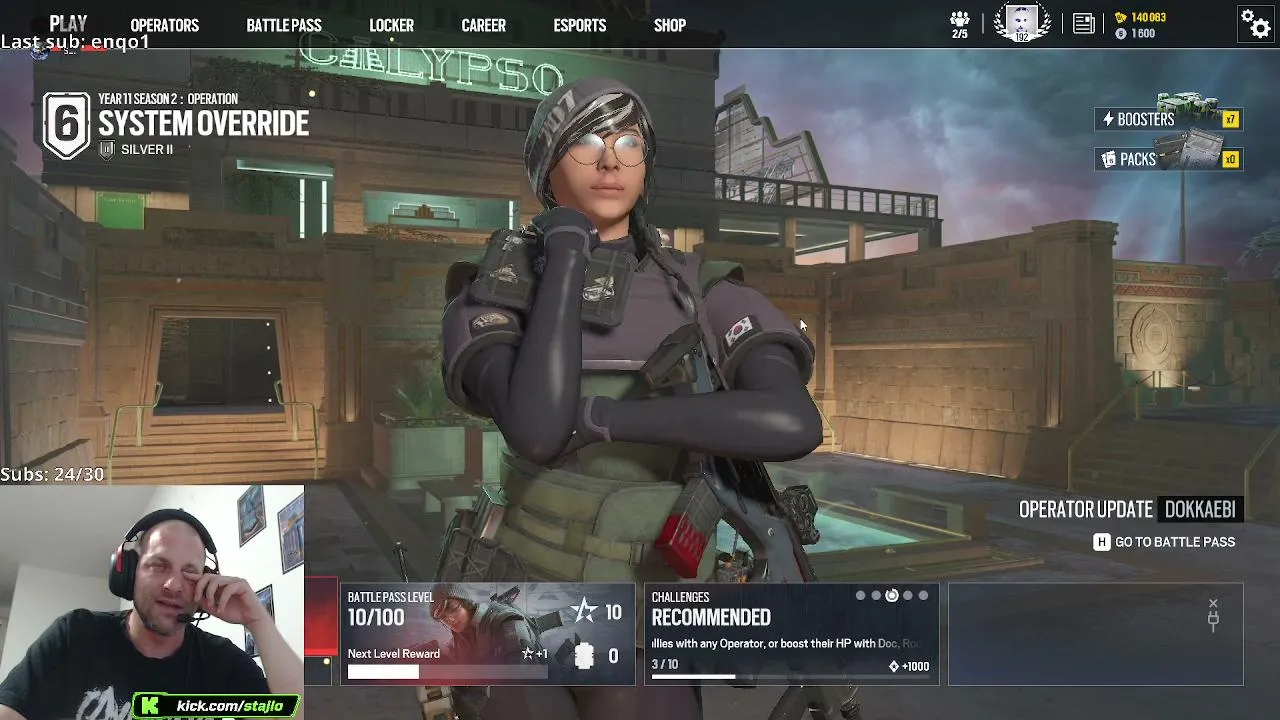
Task: Click the Silver II rank badge icon
Action: click(x=107, y=150)
